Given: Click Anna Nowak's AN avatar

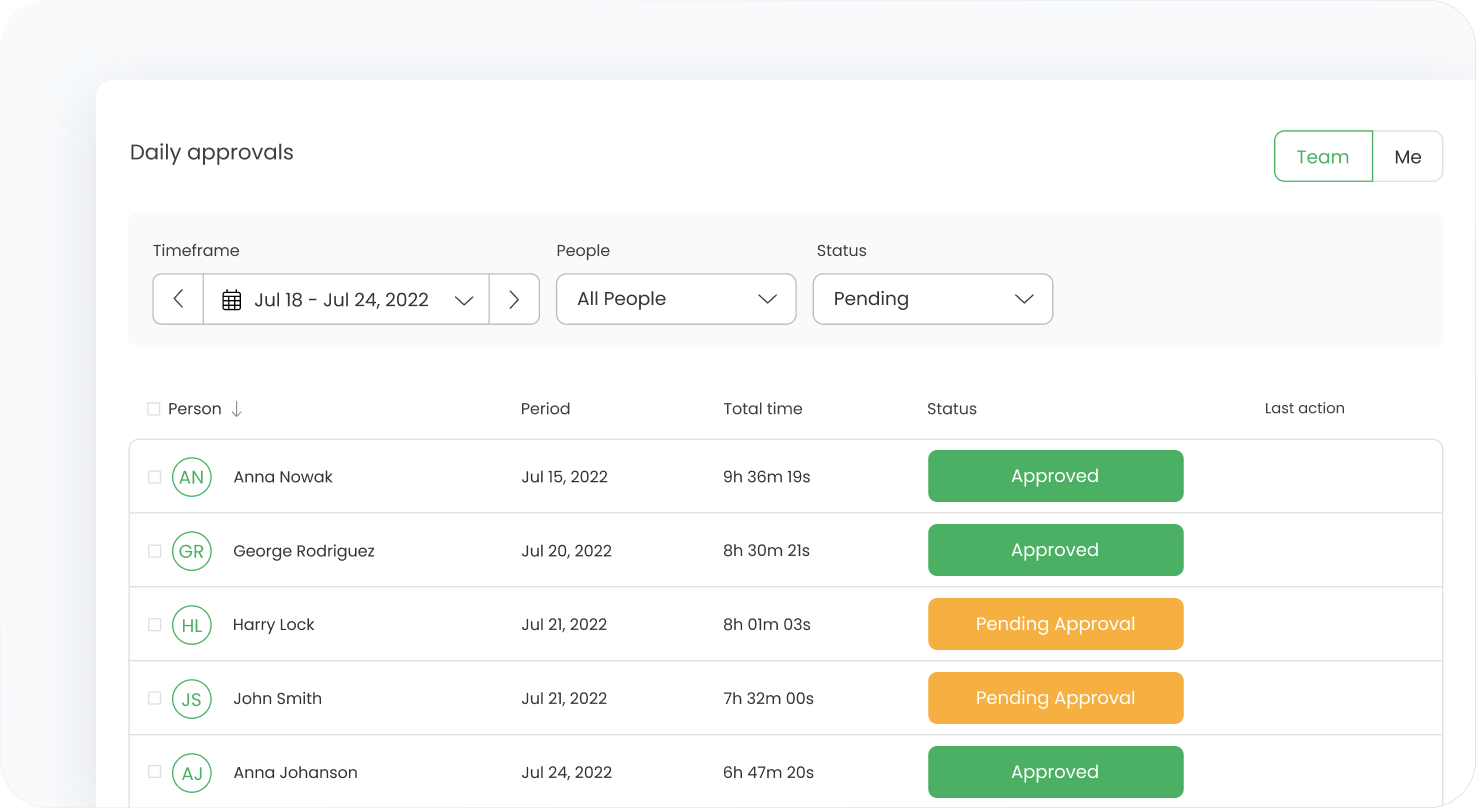Looking at the screenshot, I should pyautogui.click(x=192, y=477).
